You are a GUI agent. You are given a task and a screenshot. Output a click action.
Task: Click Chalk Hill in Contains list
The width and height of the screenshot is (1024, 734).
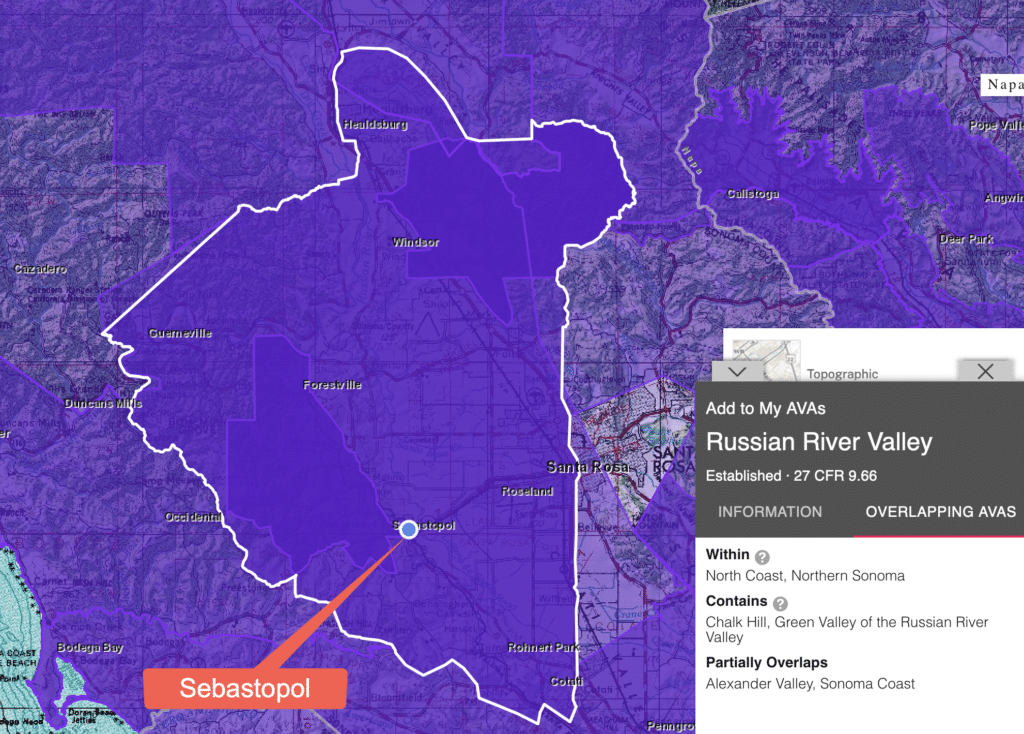click(737, 622)
